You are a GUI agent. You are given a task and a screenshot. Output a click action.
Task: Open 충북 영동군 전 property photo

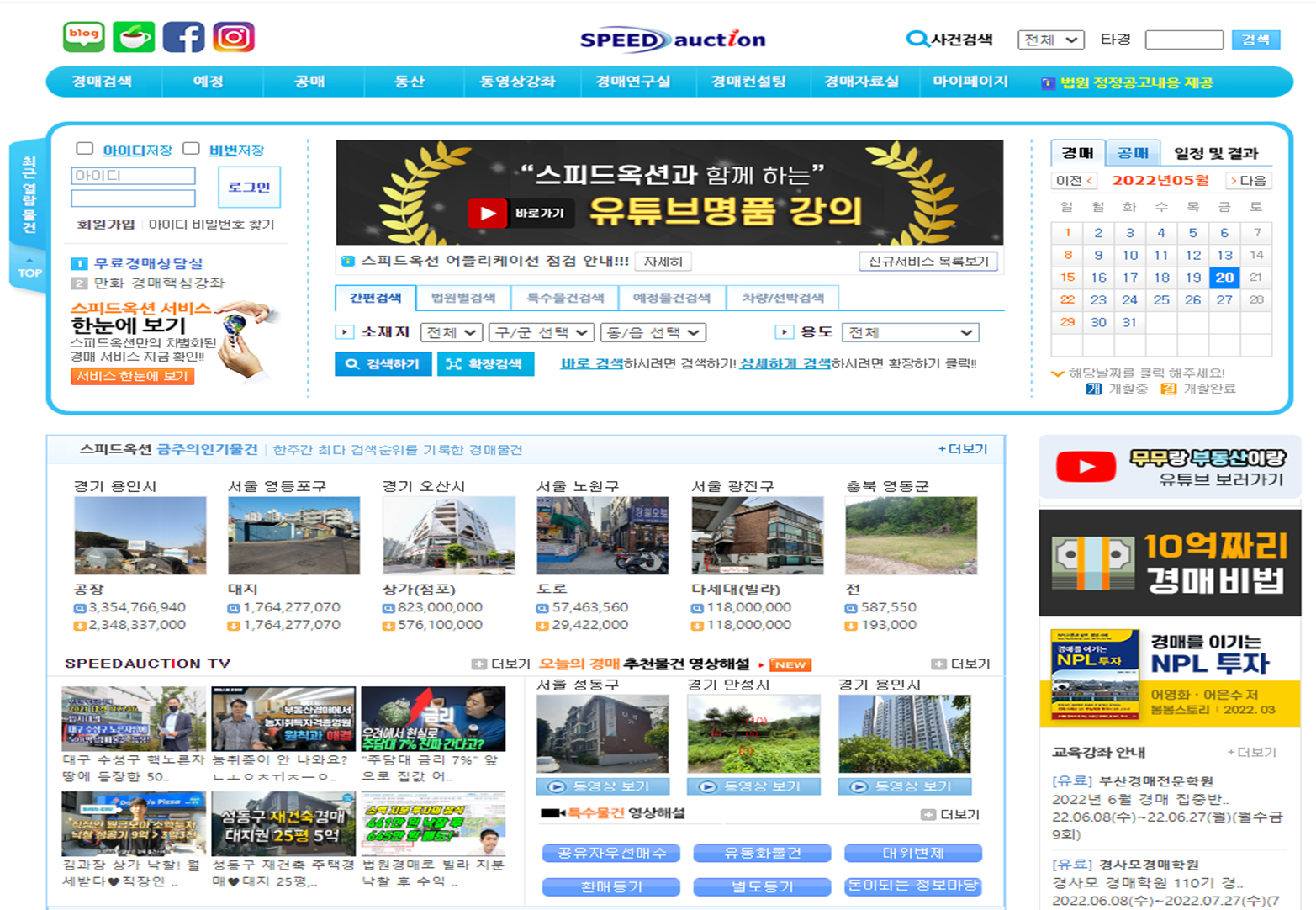click(912, 536)
